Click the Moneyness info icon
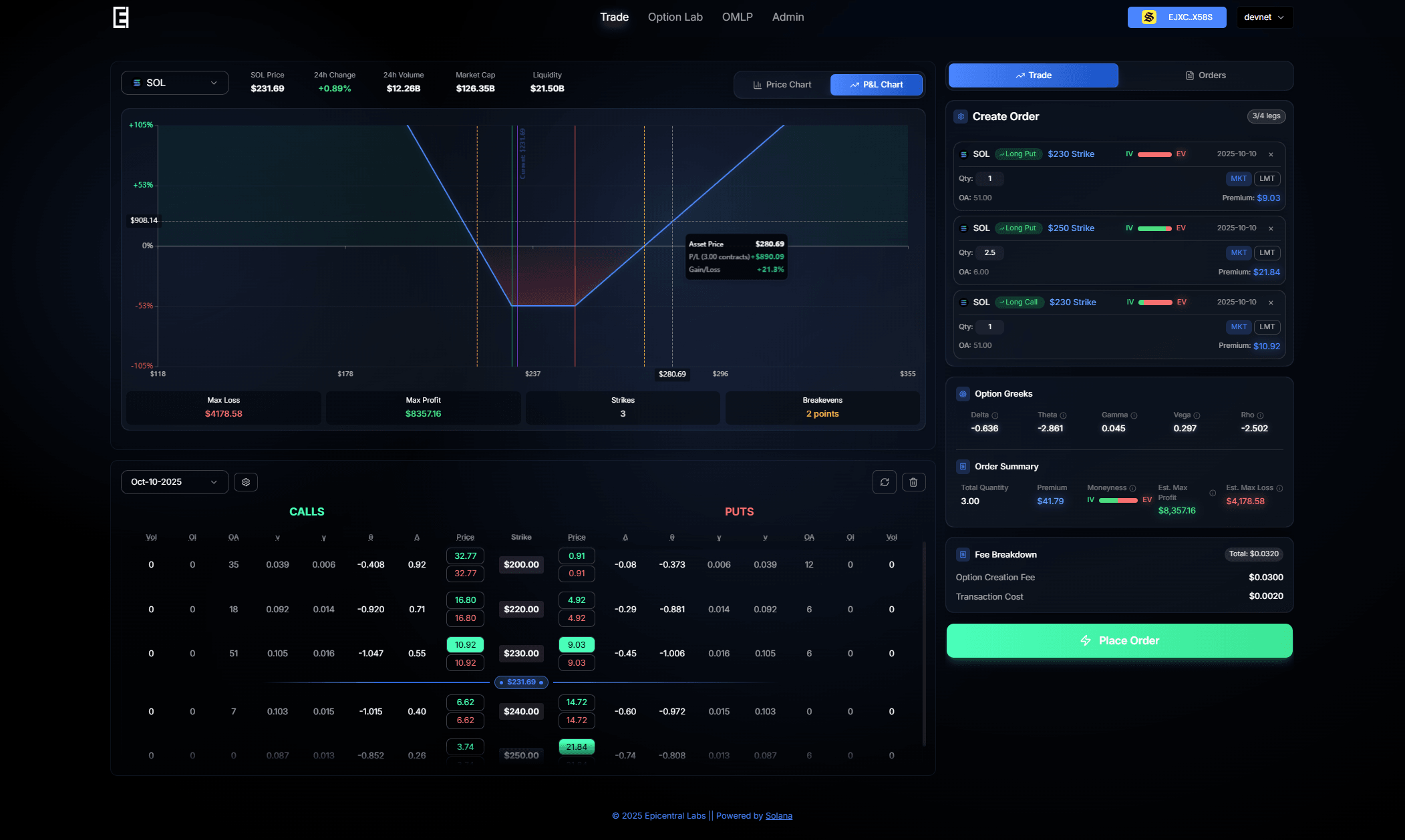This screenshot has width=1405, height=840. (x=1132, y=488)
